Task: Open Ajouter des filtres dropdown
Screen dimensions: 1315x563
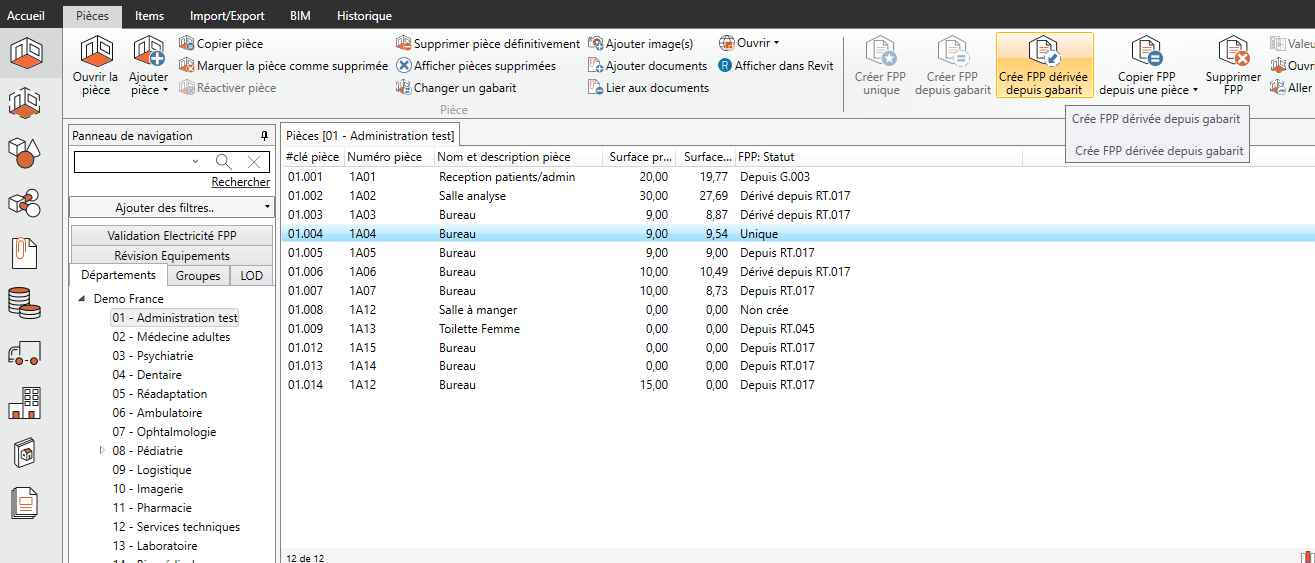Action: pos(171,208)
